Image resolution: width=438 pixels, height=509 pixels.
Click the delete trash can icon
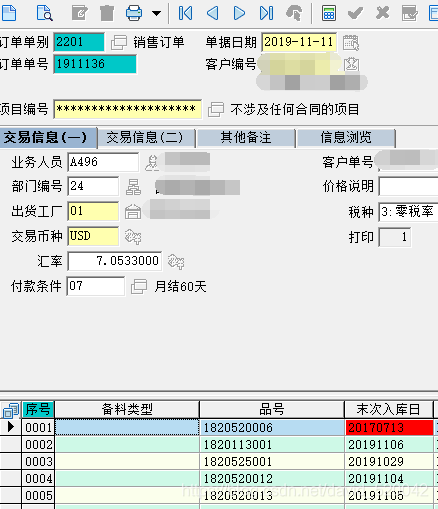coord(107,13)
